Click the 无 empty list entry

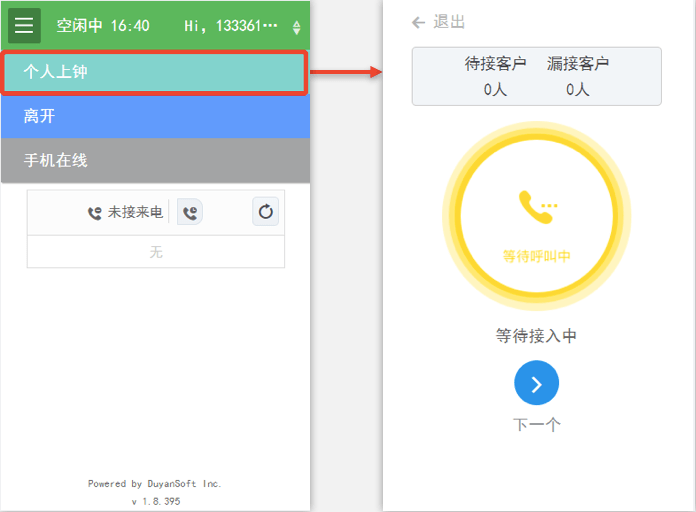coord(156,252)
